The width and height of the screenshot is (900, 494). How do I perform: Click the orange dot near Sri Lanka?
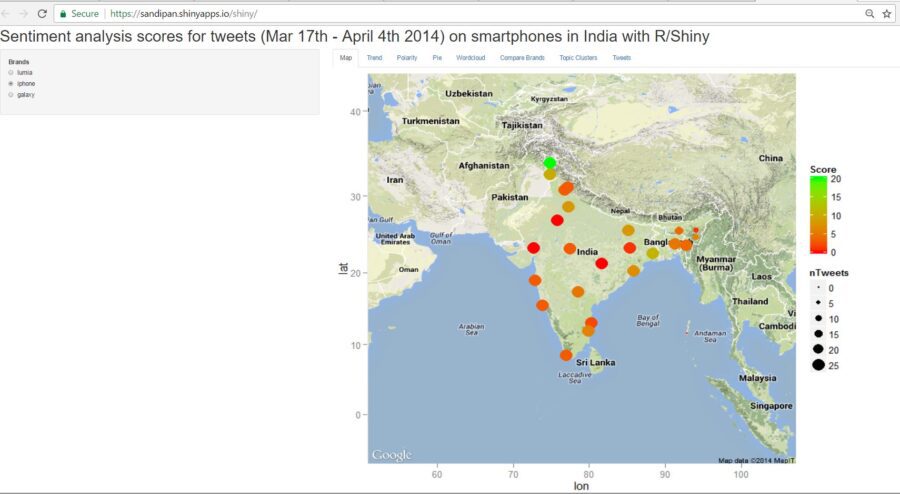[x=566, y=355]
